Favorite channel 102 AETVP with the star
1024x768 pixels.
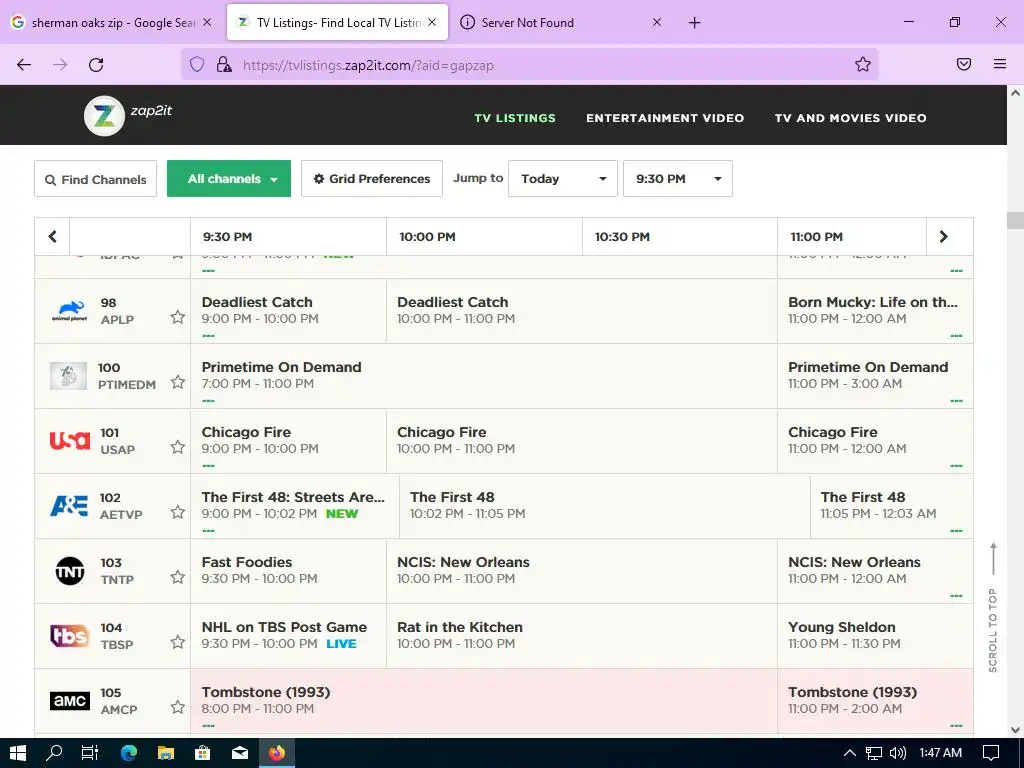click(x=178, y=512)
